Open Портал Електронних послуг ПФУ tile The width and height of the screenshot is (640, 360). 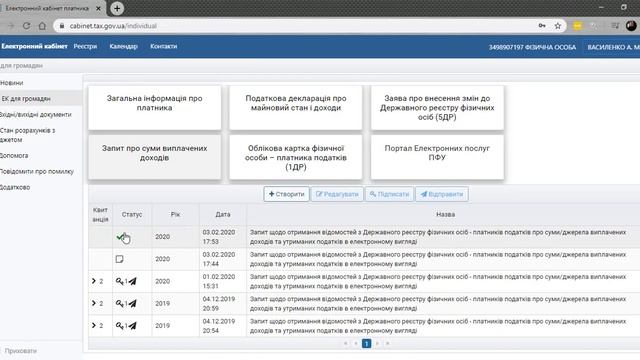tap(437, 157)
